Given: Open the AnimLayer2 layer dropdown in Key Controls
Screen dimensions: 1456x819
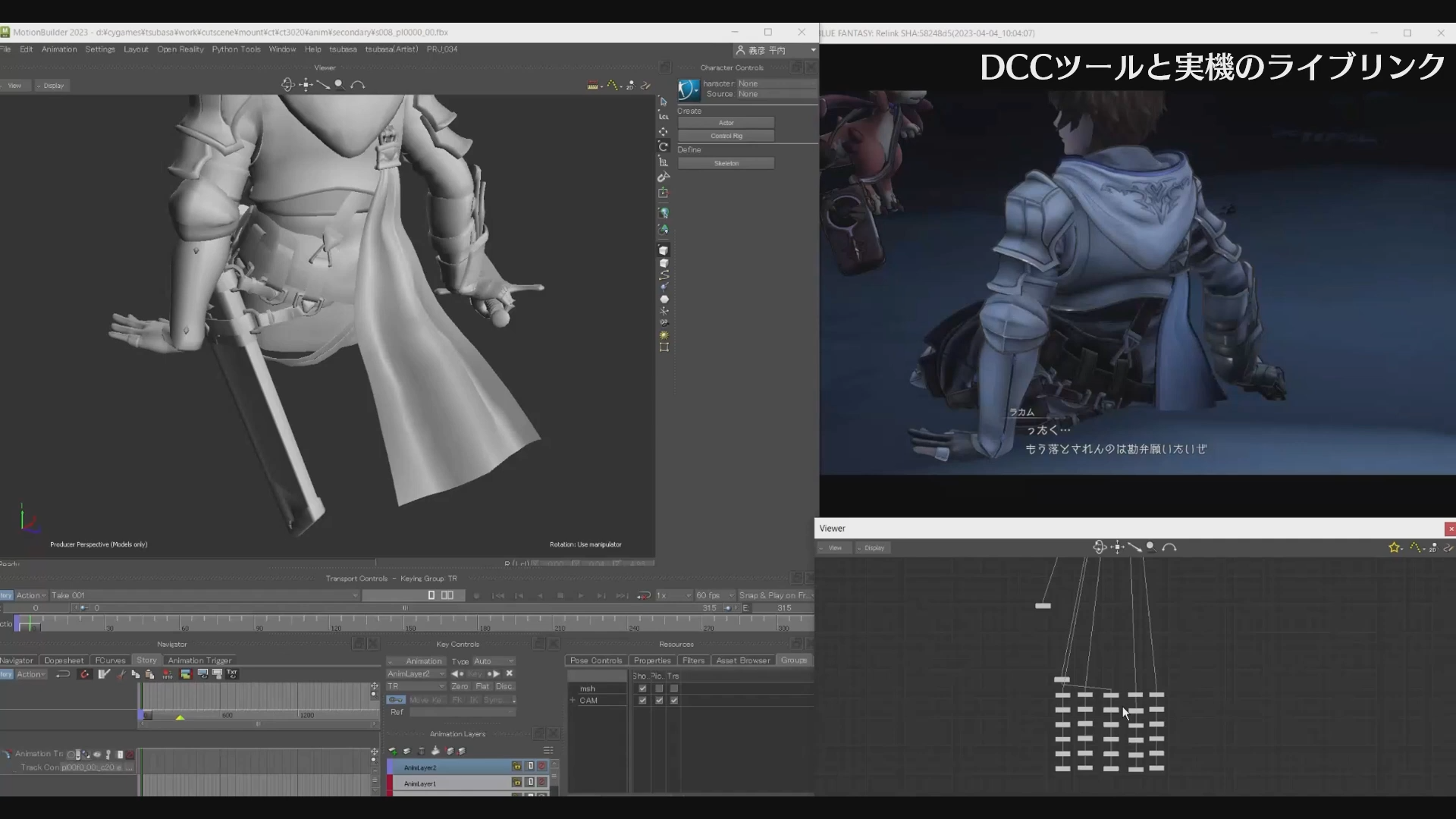Looking at the screenshot, I should pyautogui.click(x=416, y=673).
